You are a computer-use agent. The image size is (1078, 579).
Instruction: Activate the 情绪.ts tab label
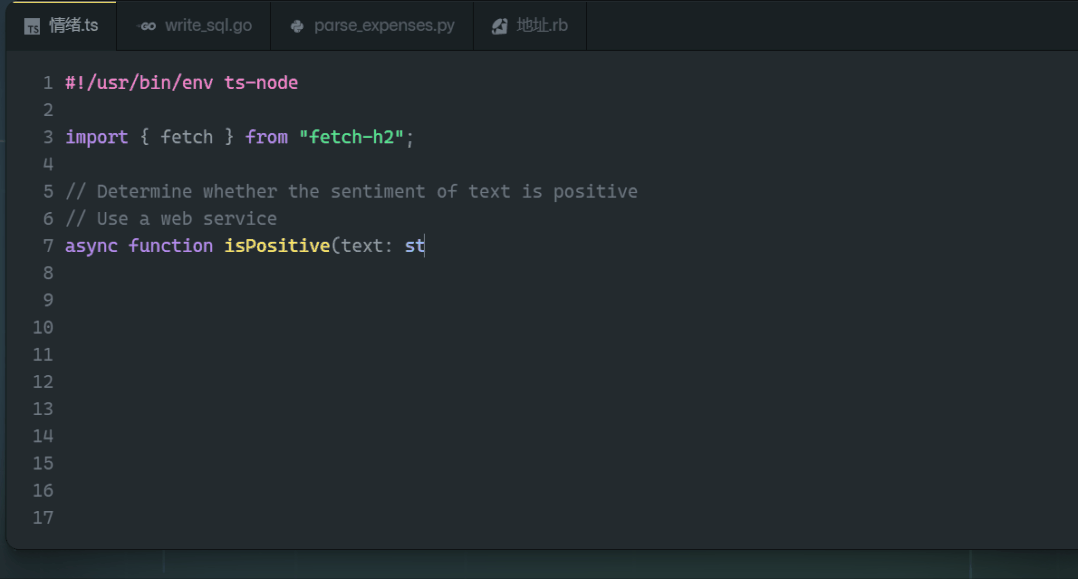(x=74, y=25)
